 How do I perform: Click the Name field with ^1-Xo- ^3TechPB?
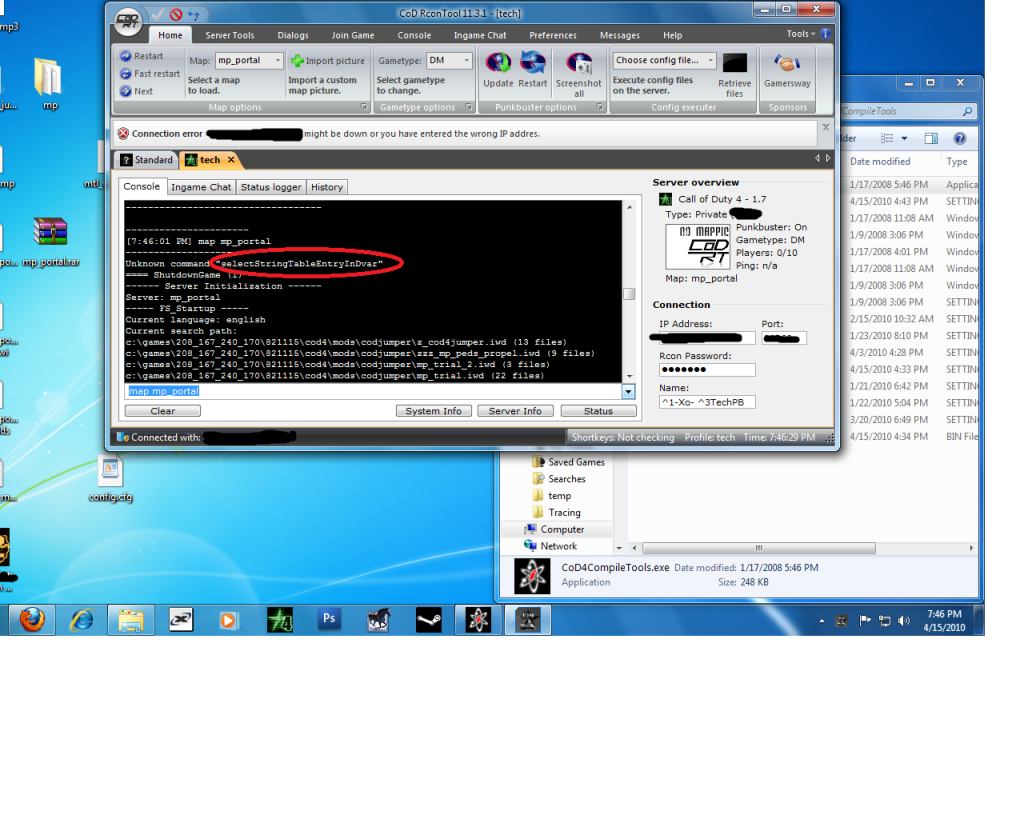click(x=707, y=402)
